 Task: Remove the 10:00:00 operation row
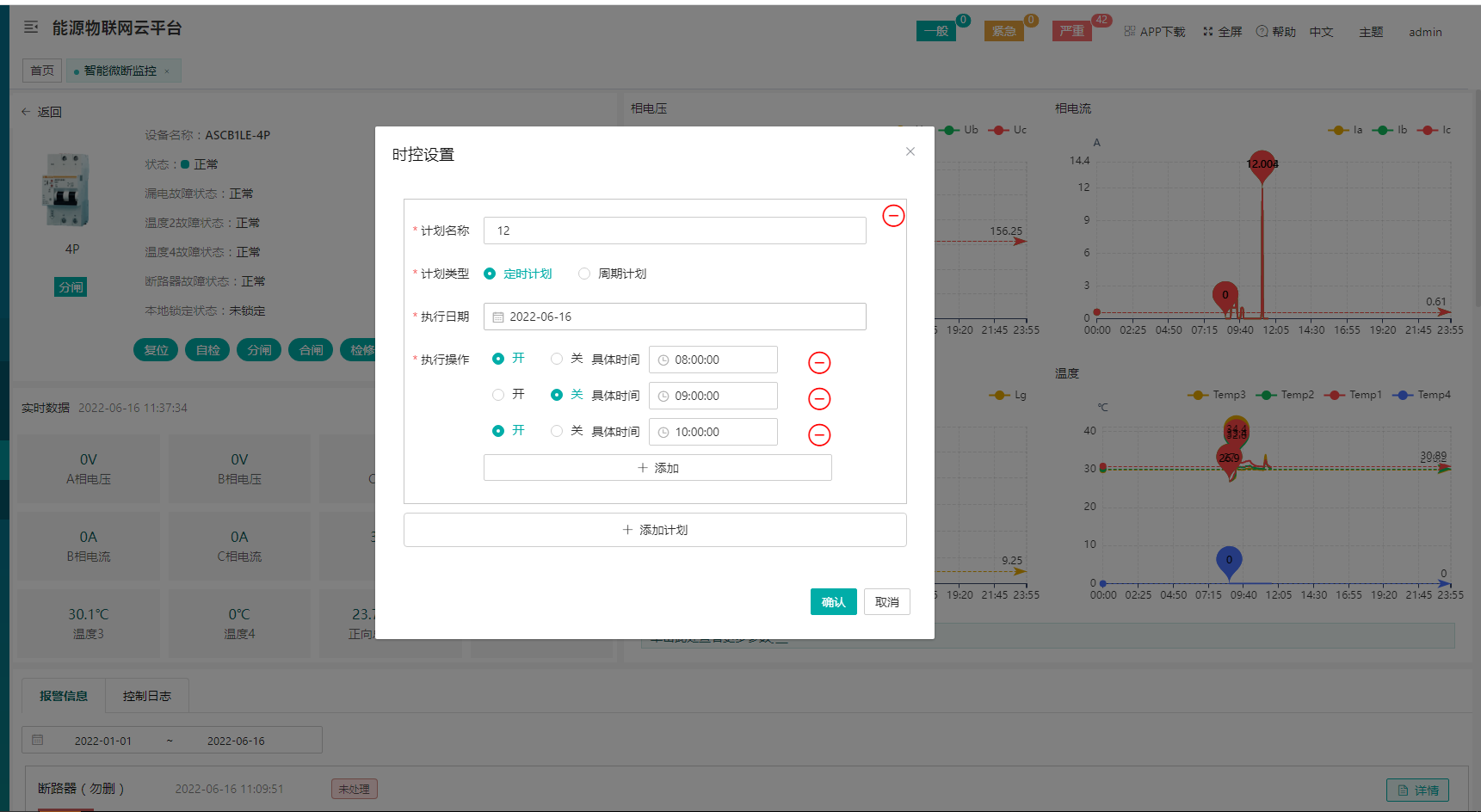[819, 435]
